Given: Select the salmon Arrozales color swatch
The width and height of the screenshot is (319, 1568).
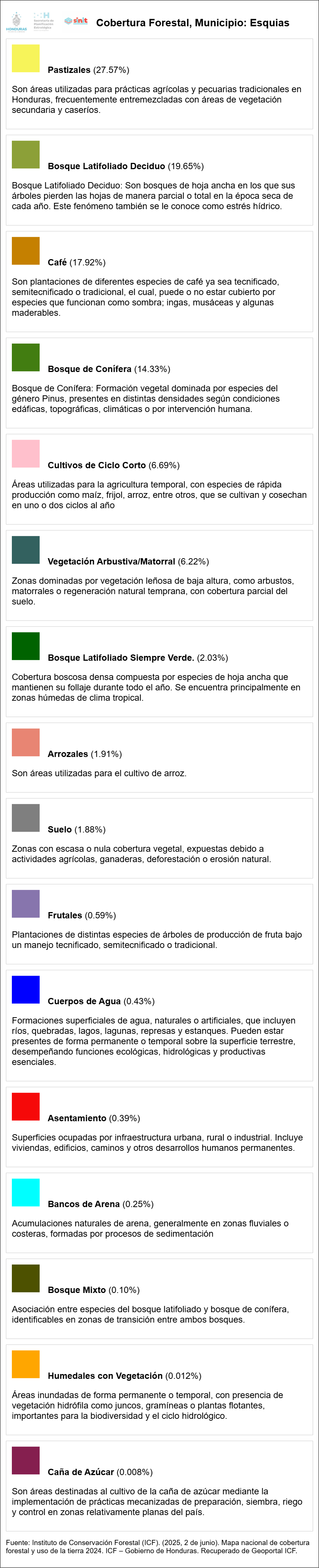Looking at the screenshot, I should point(26,742).
